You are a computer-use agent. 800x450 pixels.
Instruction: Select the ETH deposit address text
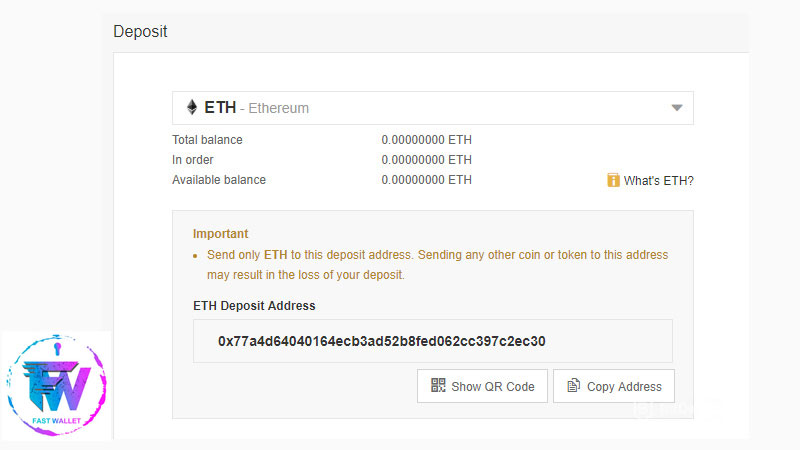pos(382,341)
